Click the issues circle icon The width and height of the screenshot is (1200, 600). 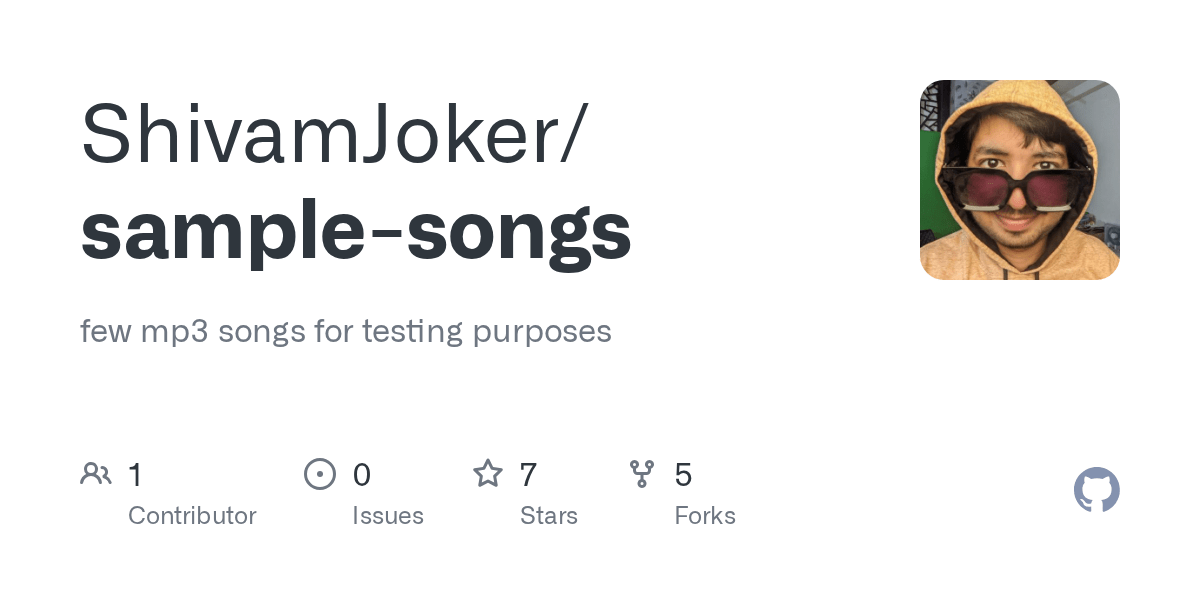(x=319, y=474)
